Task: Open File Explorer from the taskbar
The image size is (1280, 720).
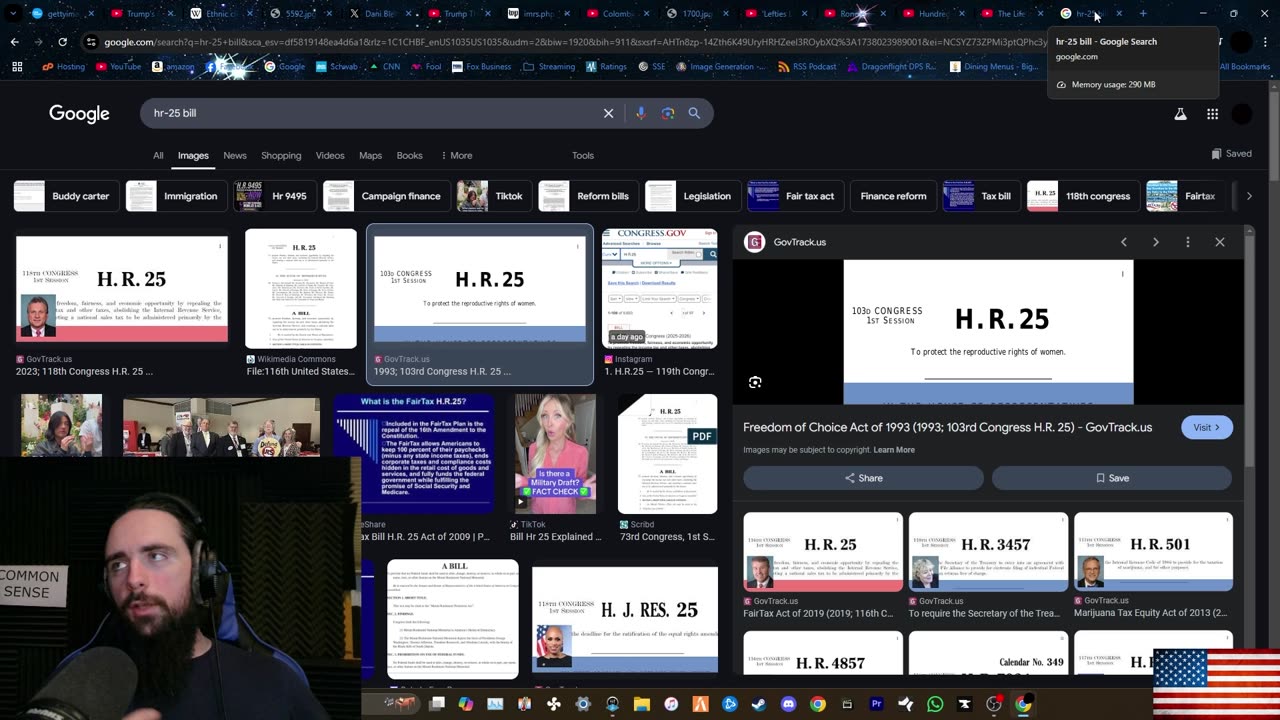Action: tap(642, 704)
